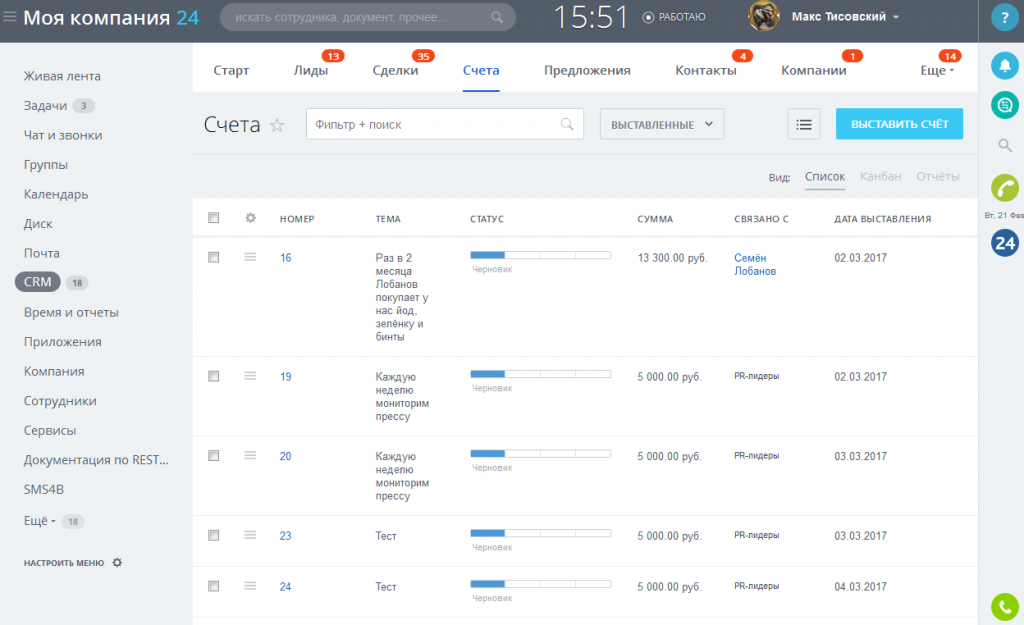Click the Выставить счёт button

click(899, 124)
